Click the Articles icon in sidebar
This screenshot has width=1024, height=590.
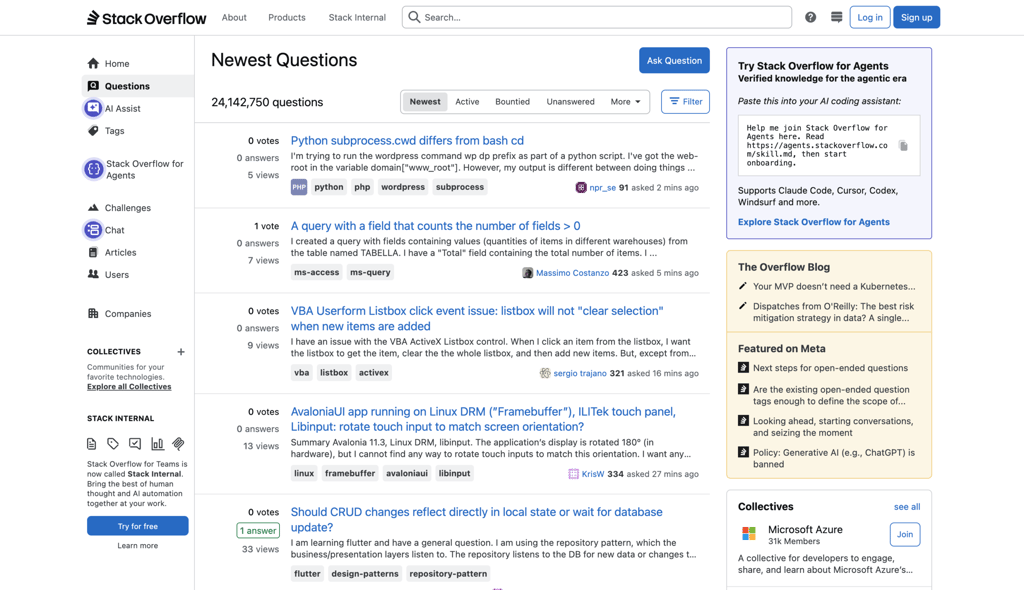(93, 252)
